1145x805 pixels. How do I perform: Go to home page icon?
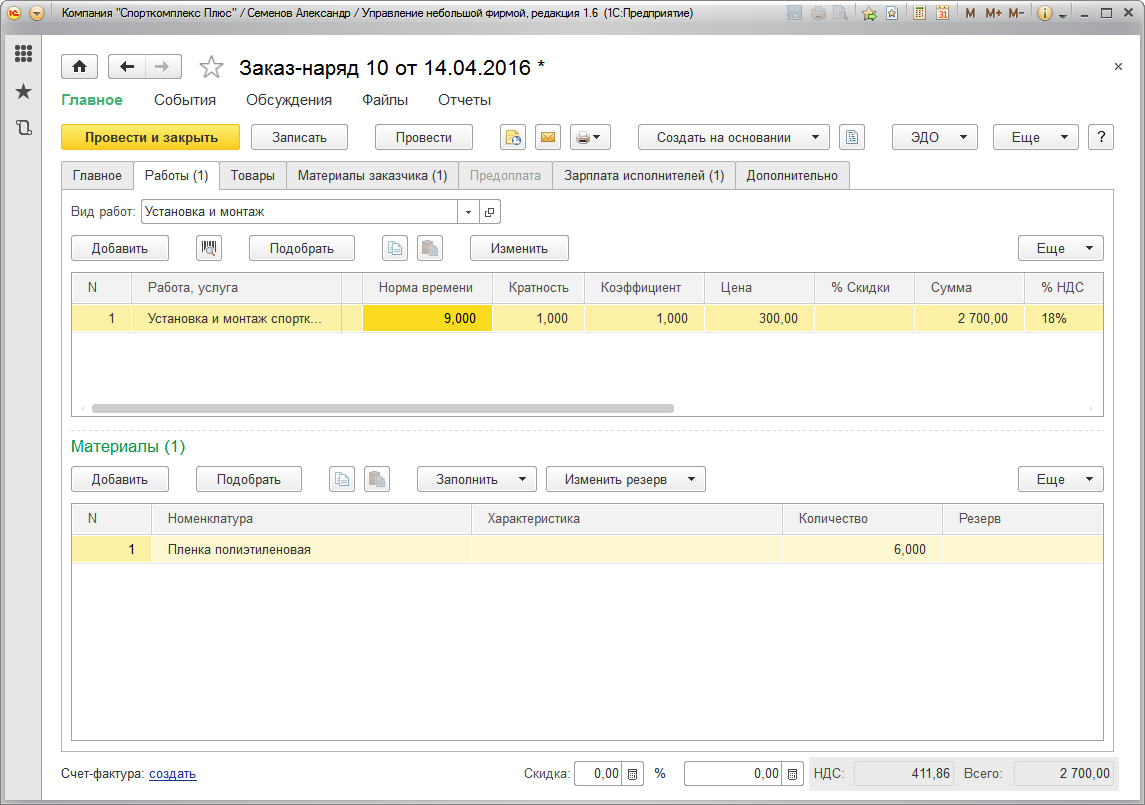click(x=80, y=66)
